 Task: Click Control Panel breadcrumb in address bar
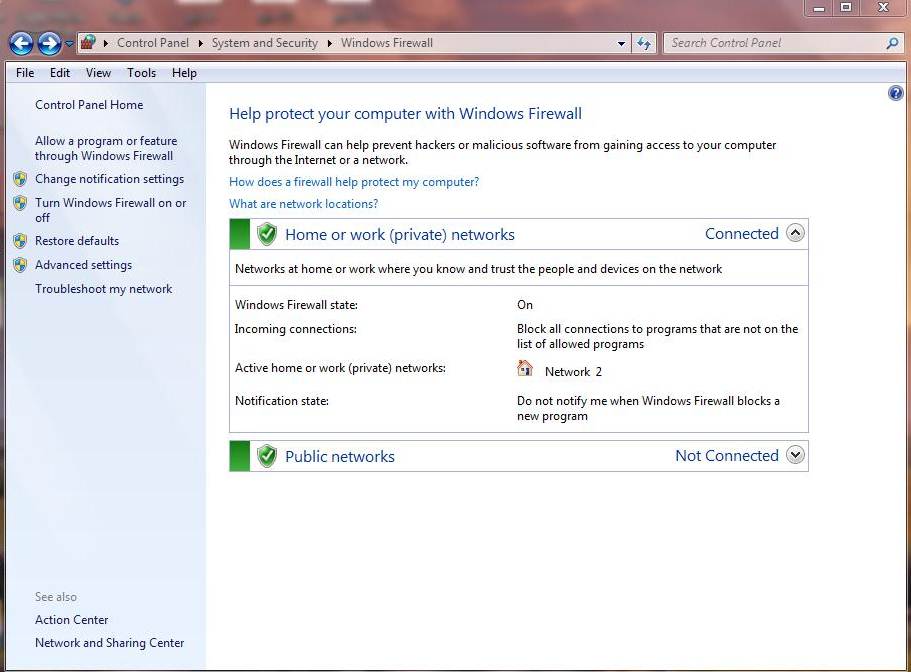coord(153,42)
